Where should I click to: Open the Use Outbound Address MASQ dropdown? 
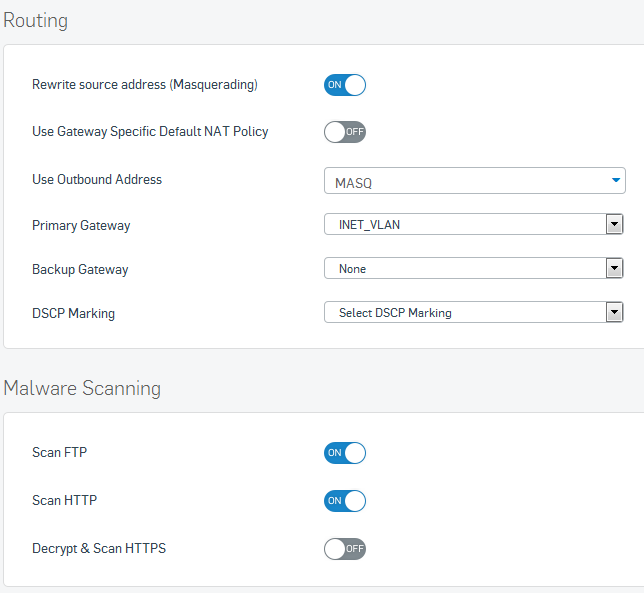[x=474, y=181]
